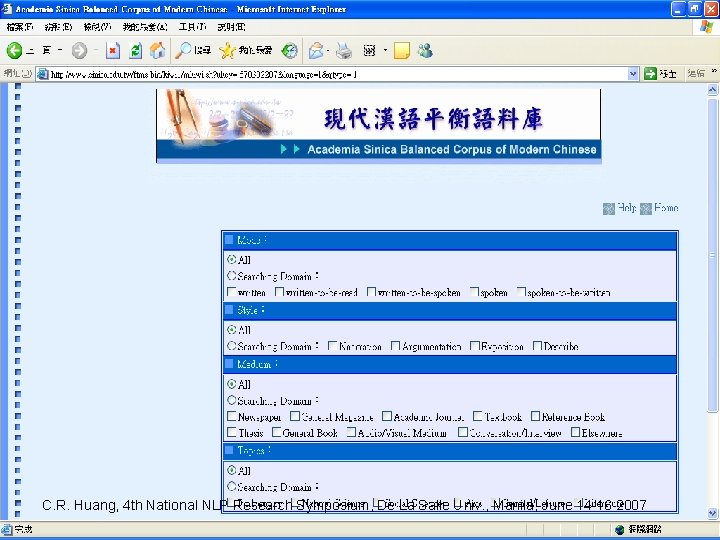Click the Mail envelope icon
The width and height of the screenshot is (720, 540).
pyautogui.click(x=316, y=51)
